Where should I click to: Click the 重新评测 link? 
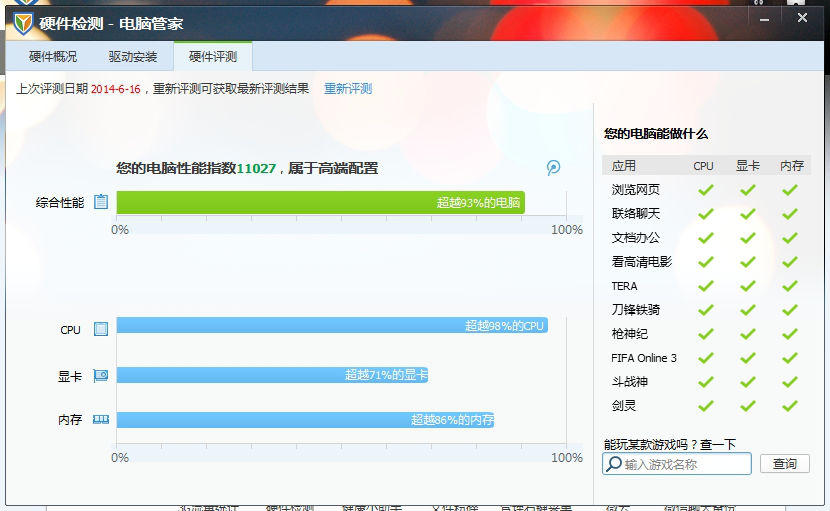pos(348,88)
